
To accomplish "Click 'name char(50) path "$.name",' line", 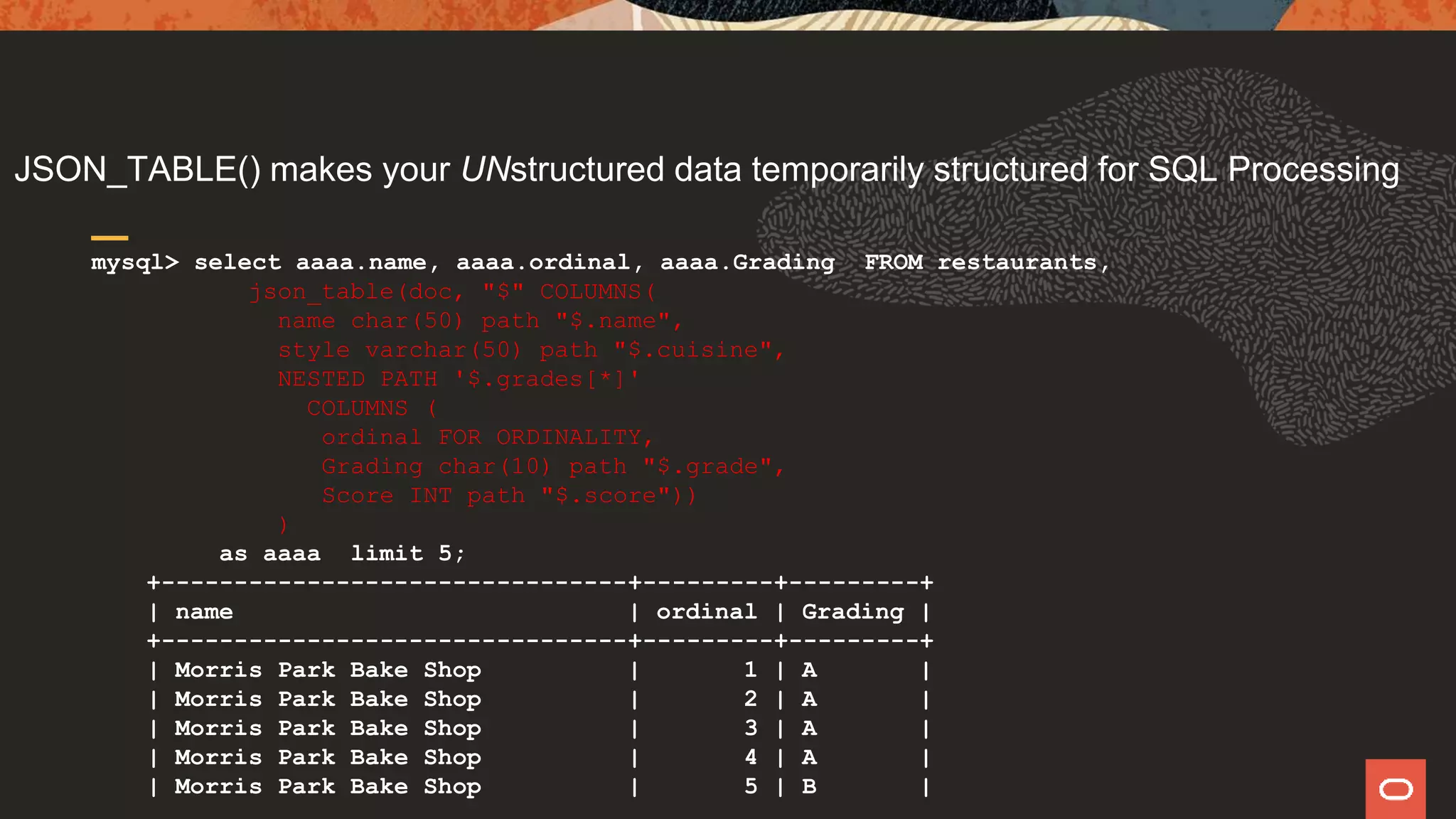I will 481,321.
